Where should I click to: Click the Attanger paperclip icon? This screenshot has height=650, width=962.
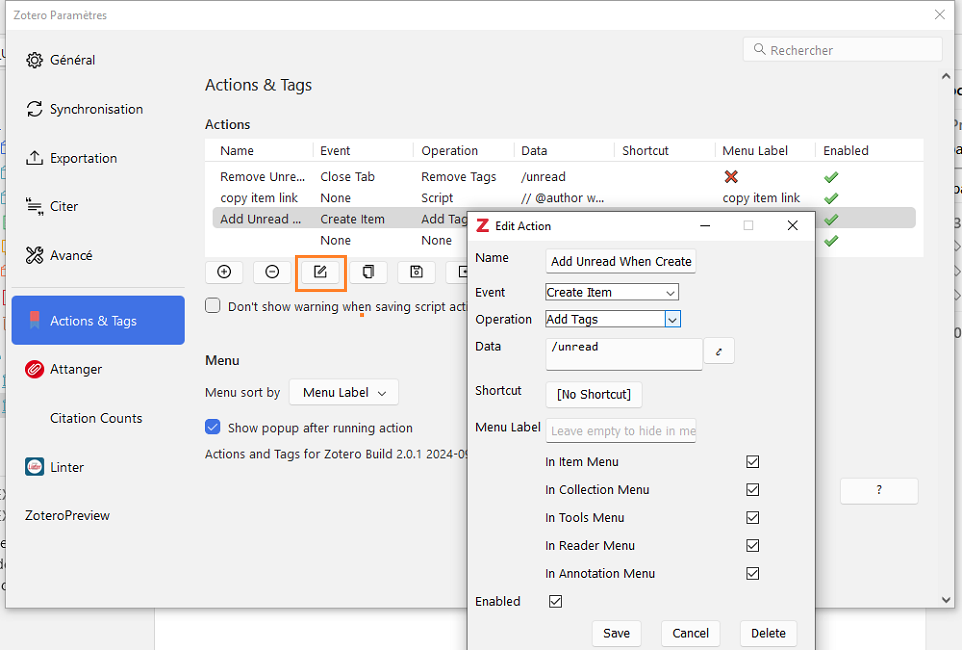[x=34, y=369]
